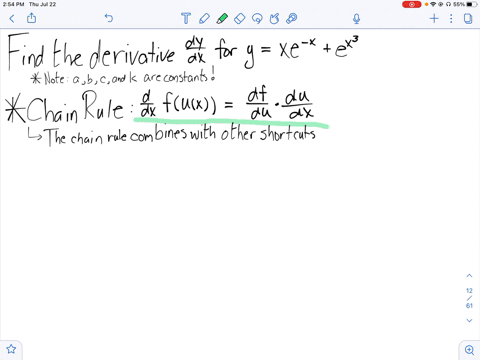Viewport: 480px width, 360px height.
Task: Select the Pen tool
Action: pyautogui.click(x=204, y=18)
